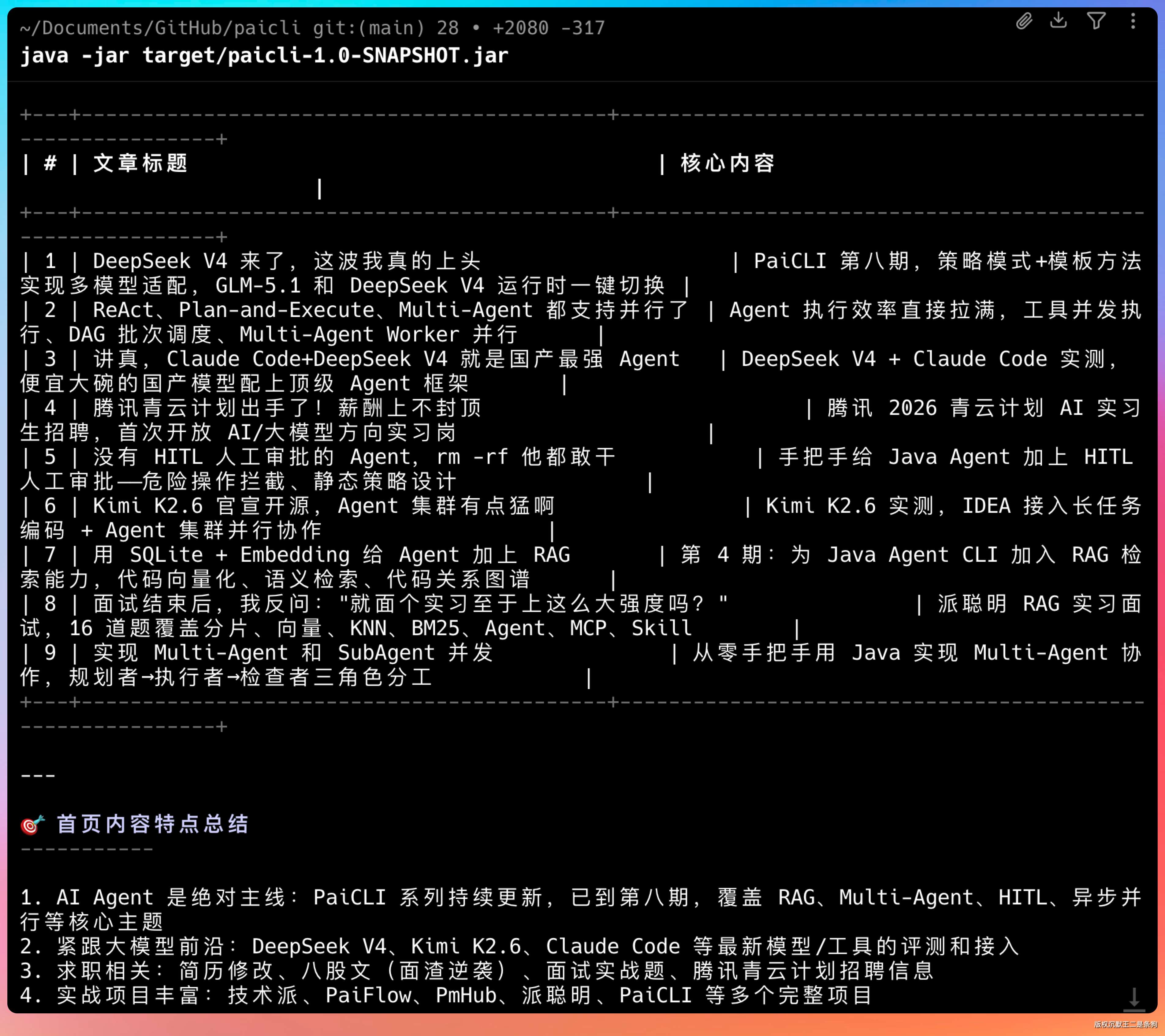Click the 首页内容特点总结 heading

pyautogui.click(x=152, y=825)
